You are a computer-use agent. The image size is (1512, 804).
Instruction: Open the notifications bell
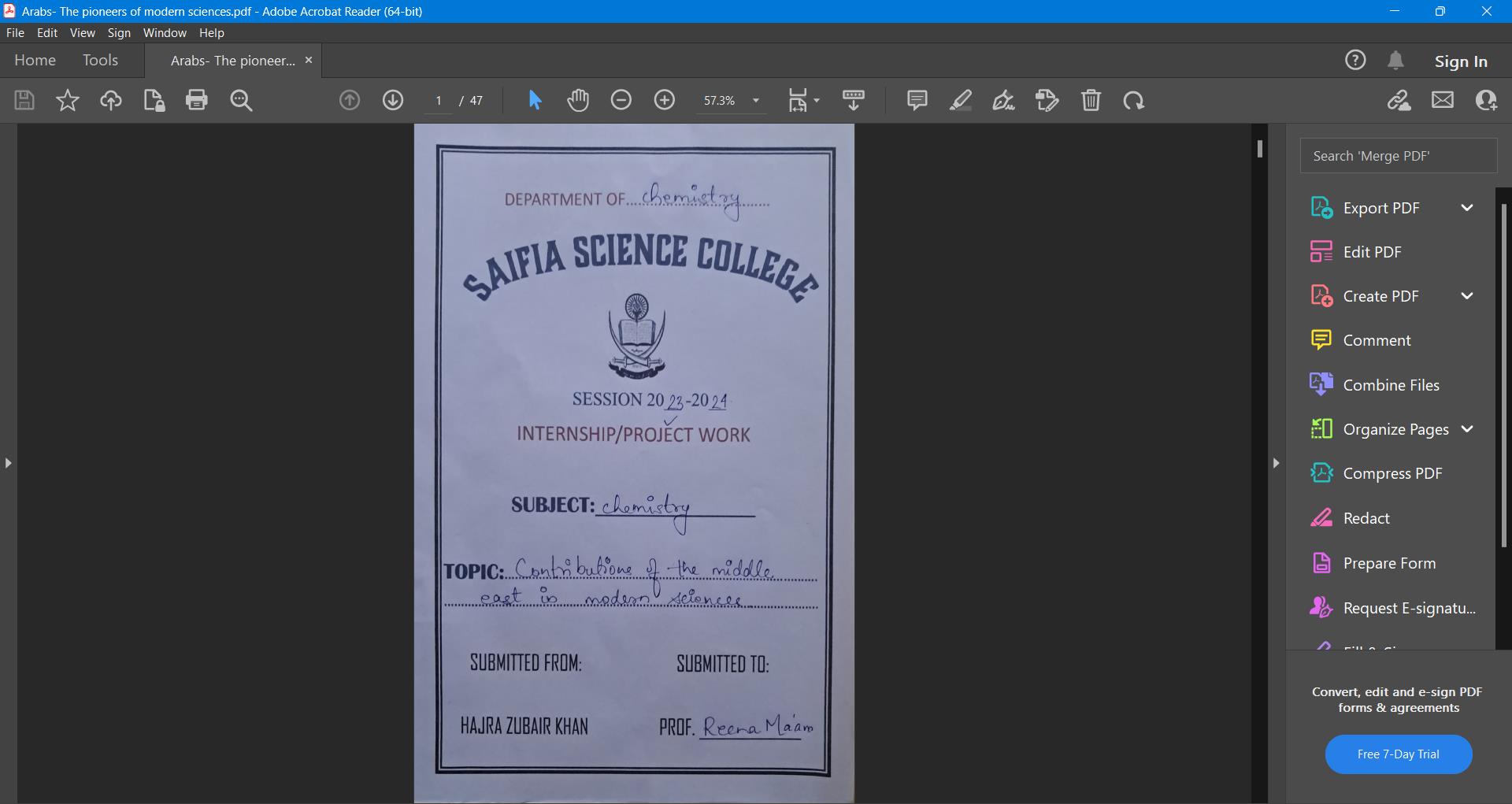click(1395, 61)
